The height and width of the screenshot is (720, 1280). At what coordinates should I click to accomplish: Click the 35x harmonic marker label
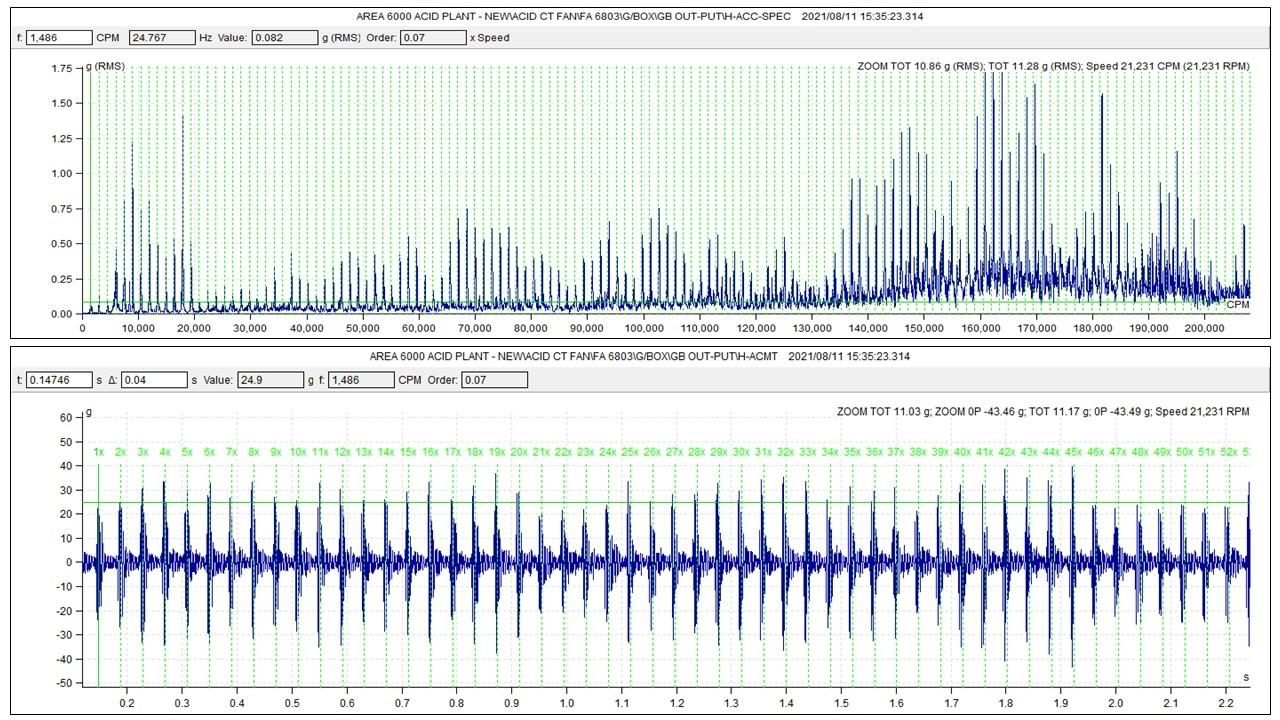point(852,452)
